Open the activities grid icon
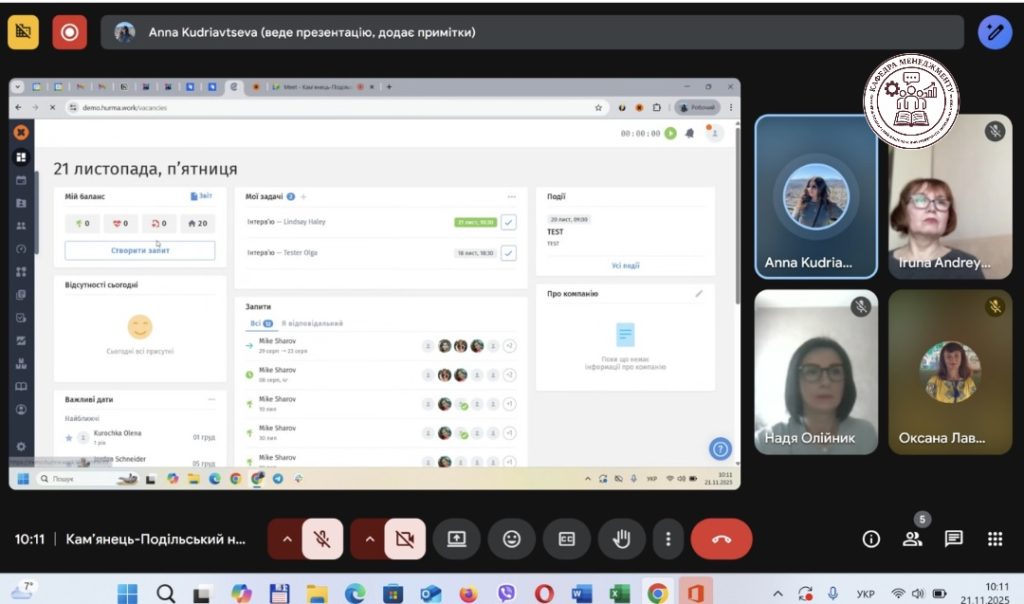 [995, 539]
